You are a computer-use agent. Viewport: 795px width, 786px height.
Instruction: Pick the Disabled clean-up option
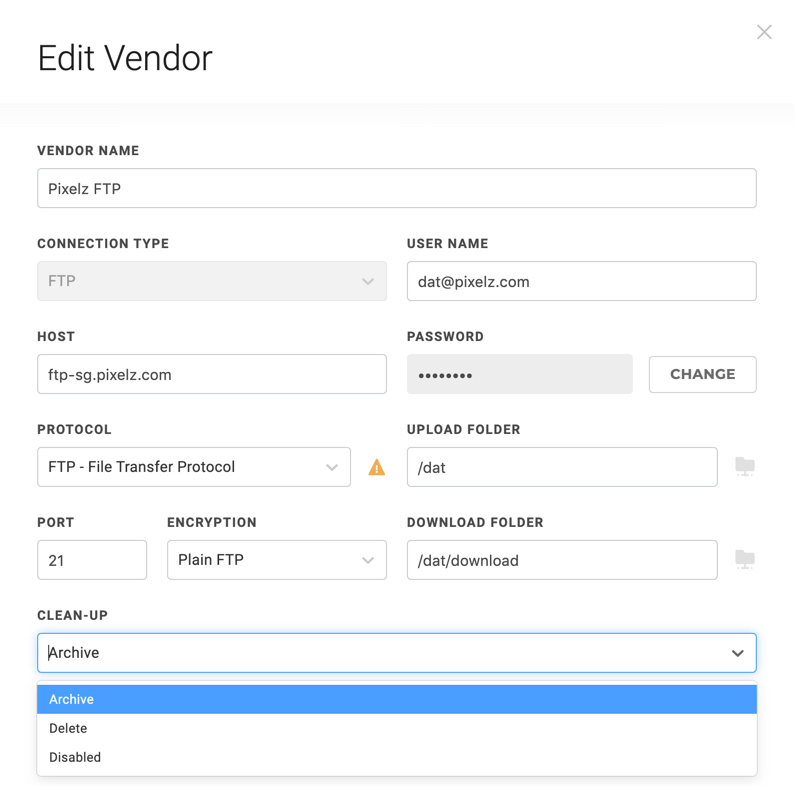396,757
